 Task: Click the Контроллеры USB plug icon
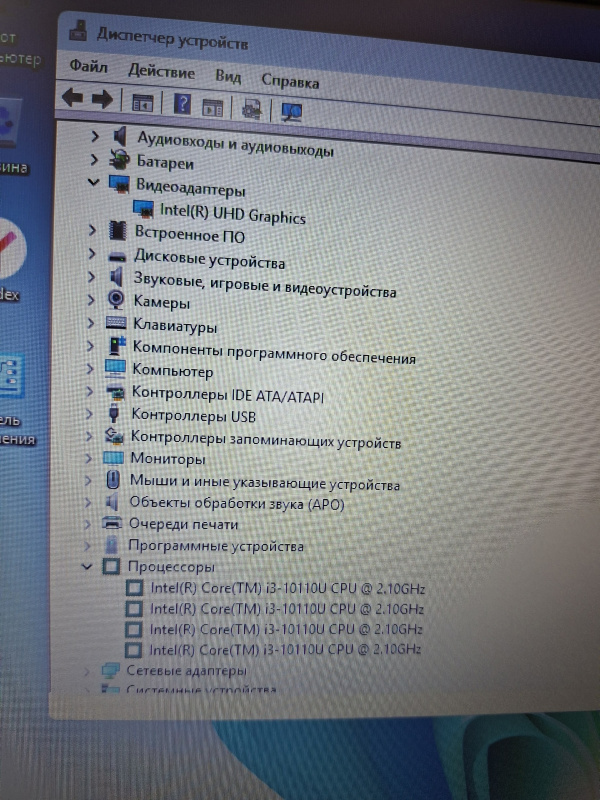(x=114, y=414)
